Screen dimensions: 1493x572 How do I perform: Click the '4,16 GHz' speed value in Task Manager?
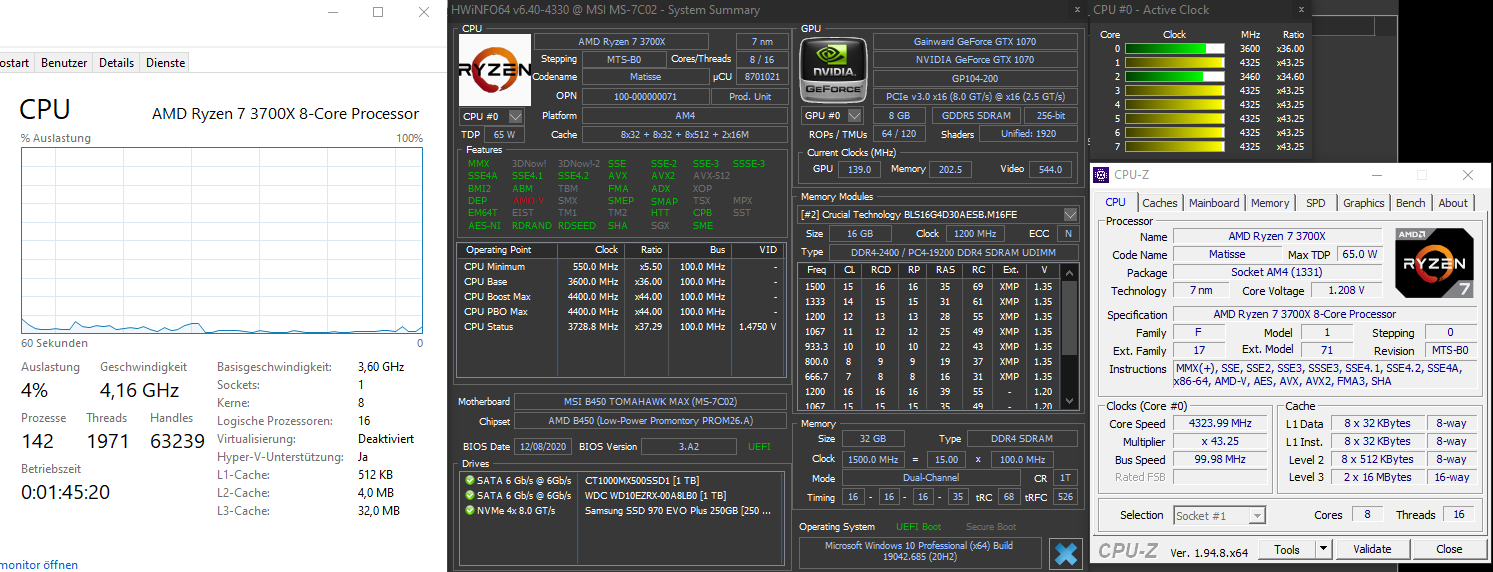click(x=139, y=390)
